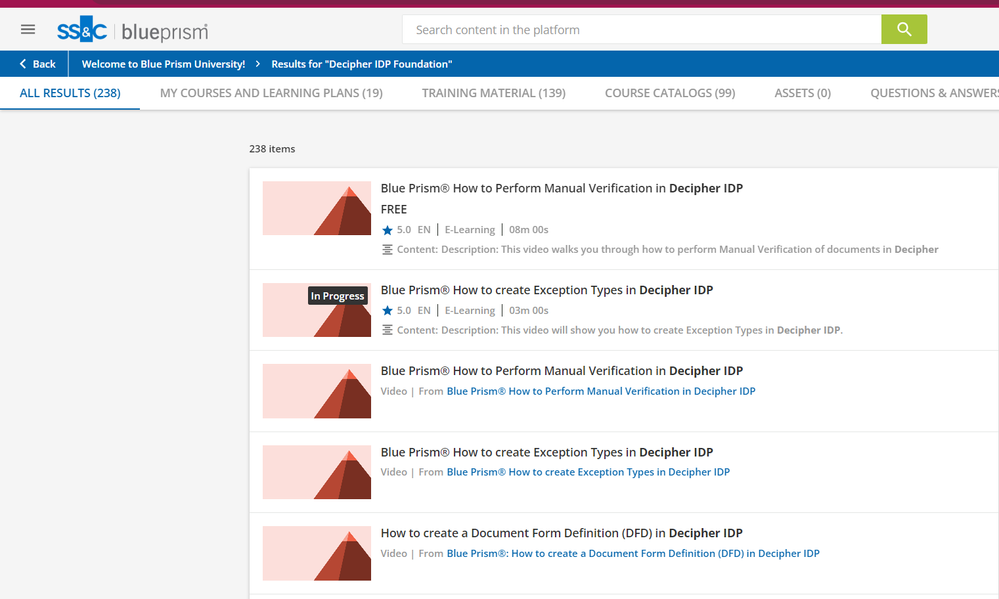Open Manual Verification video source course link

pos(600,392)
